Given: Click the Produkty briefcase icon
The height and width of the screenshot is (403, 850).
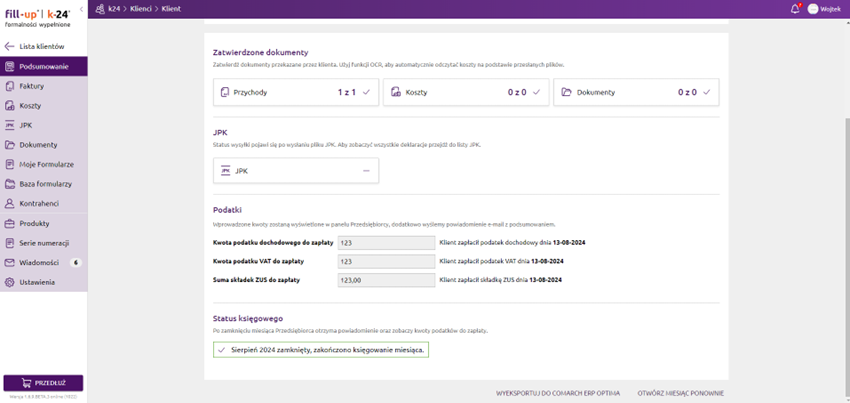Looking at the screenshot, I should 9,223.
